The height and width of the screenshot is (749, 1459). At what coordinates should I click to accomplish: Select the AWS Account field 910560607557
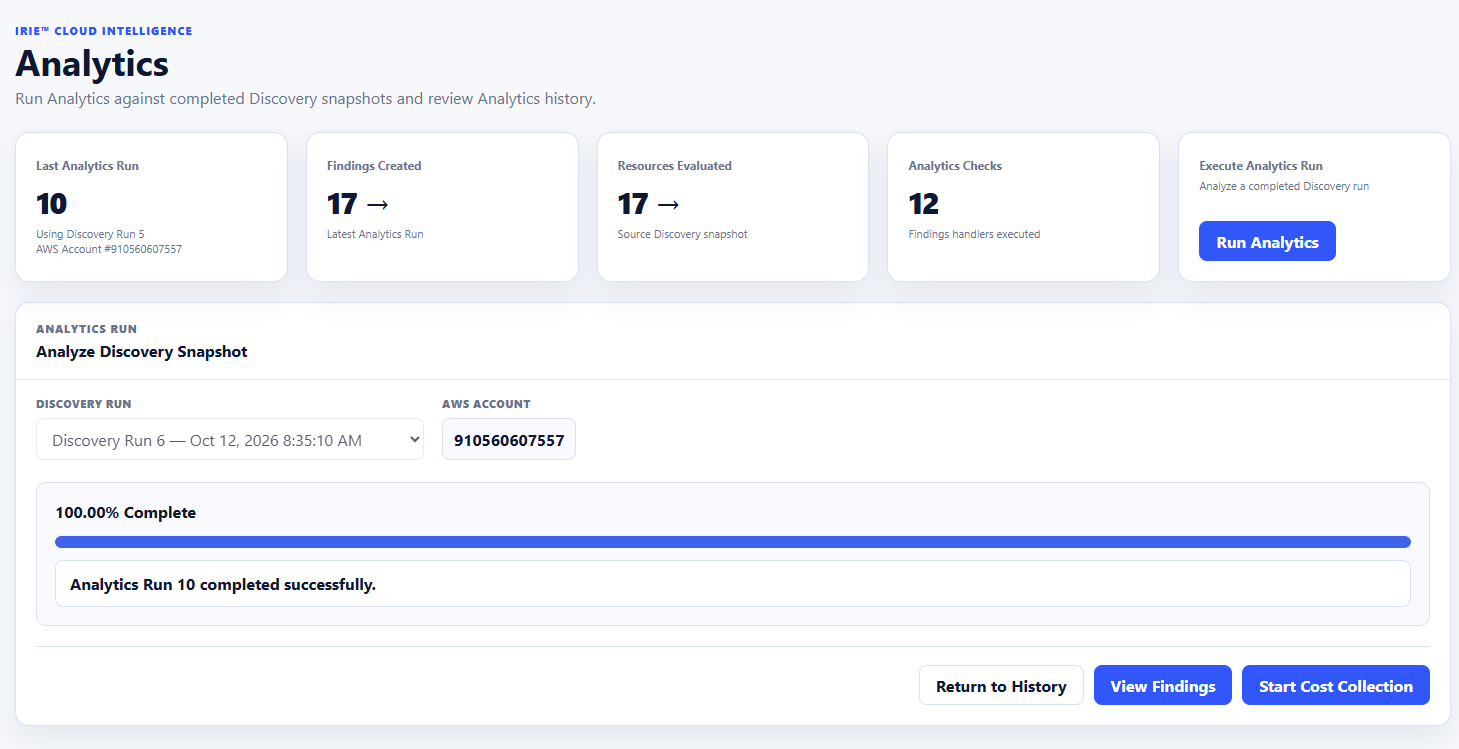(509, 439)
